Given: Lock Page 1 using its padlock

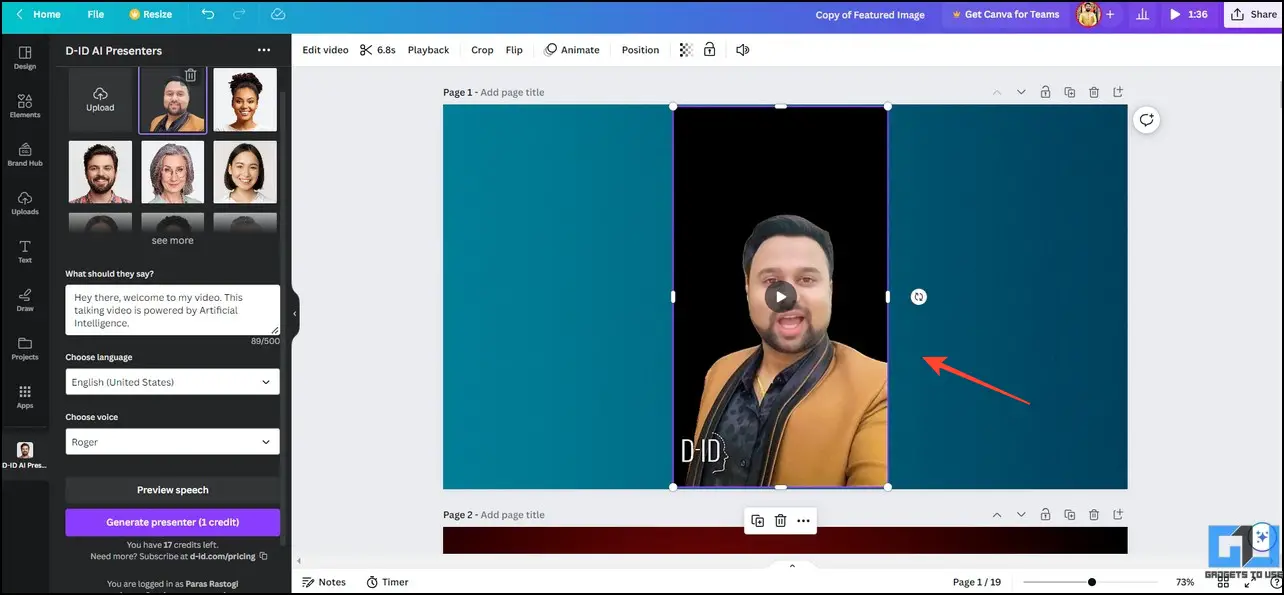Looking at the screenshot, I should pos(1045,92).
